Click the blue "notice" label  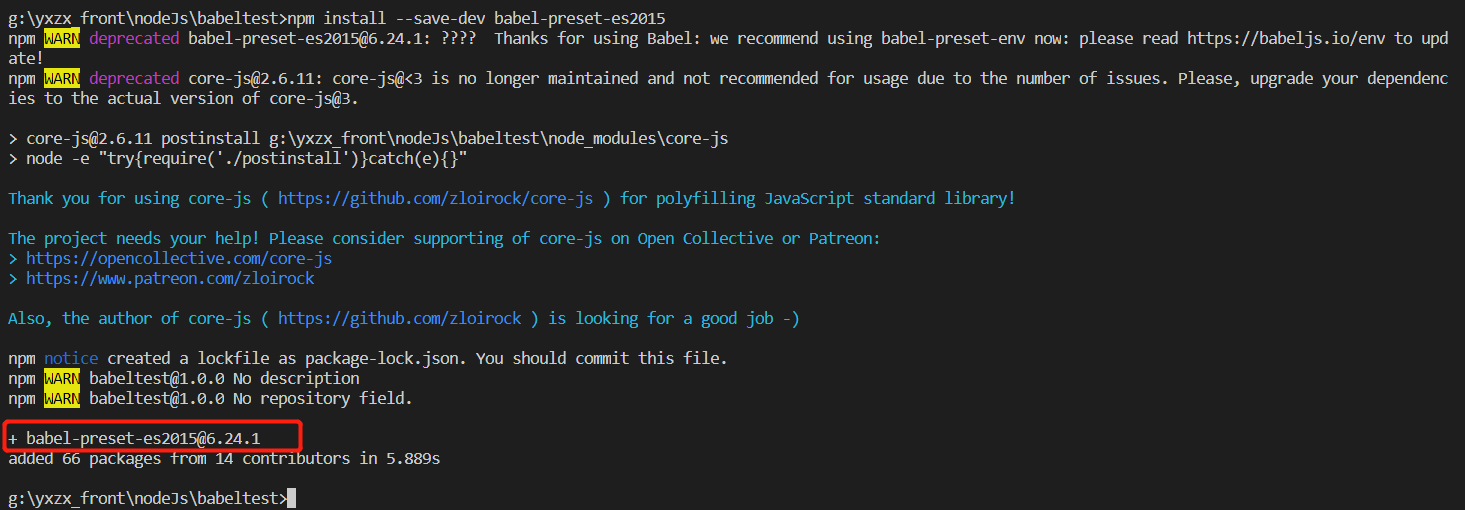tap(71, 358)
